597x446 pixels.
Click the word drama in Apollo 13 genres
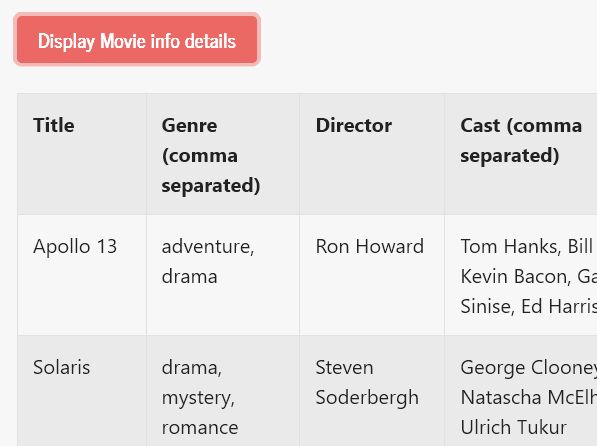(x=189, y=277)
